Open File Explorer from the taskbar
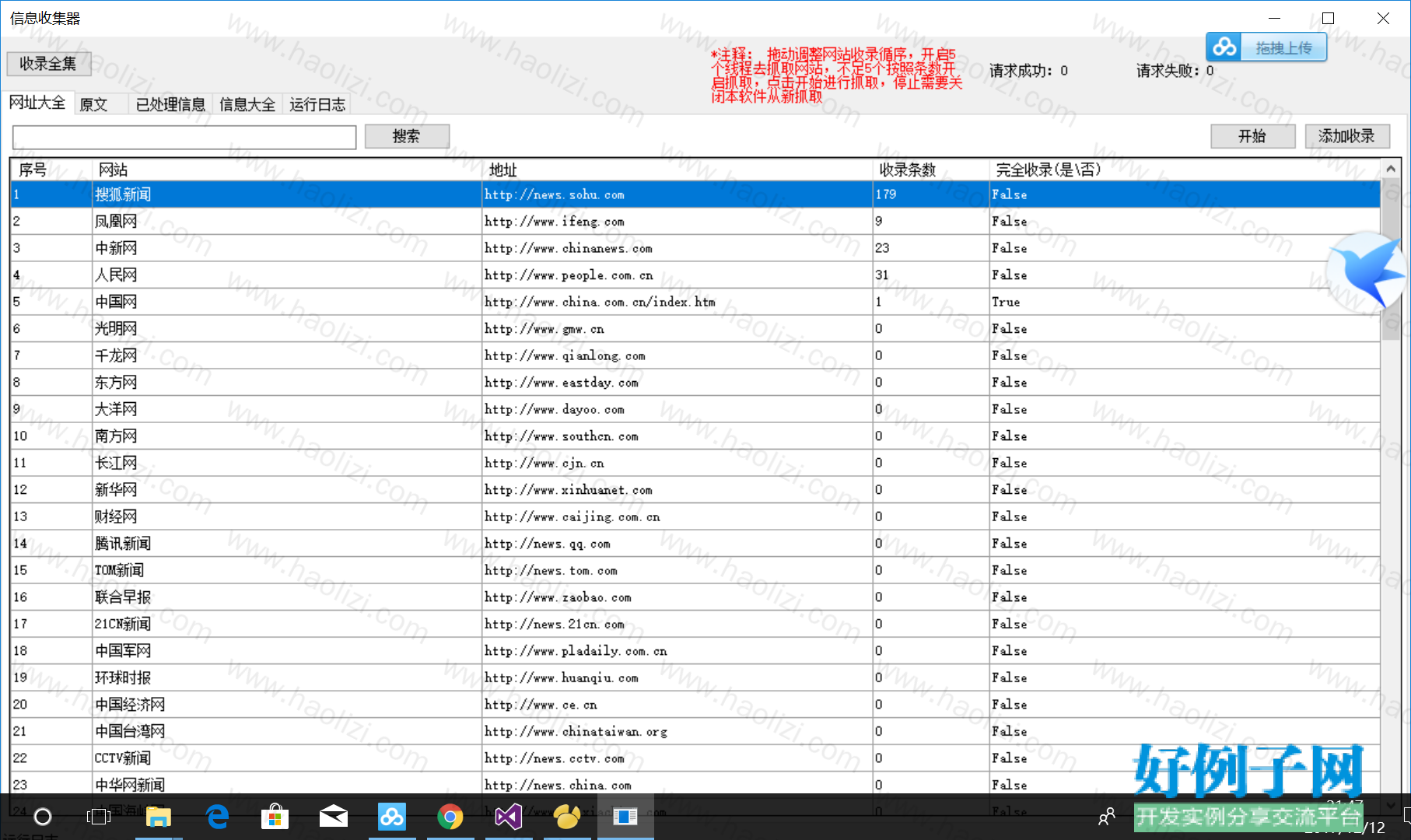This screenshot has height=840, width=1411. click(x=159, y=816)
